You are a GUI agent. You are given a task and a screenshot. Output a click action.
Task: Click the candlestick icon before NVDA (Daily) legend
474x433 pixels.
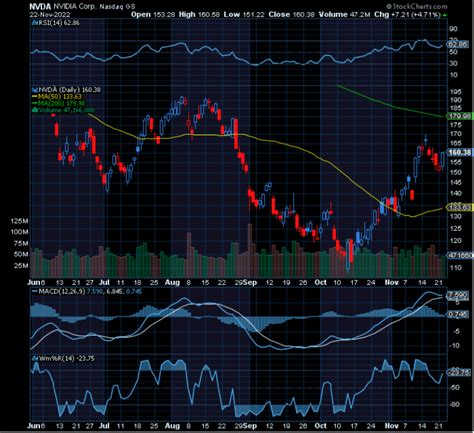(35, 90)
